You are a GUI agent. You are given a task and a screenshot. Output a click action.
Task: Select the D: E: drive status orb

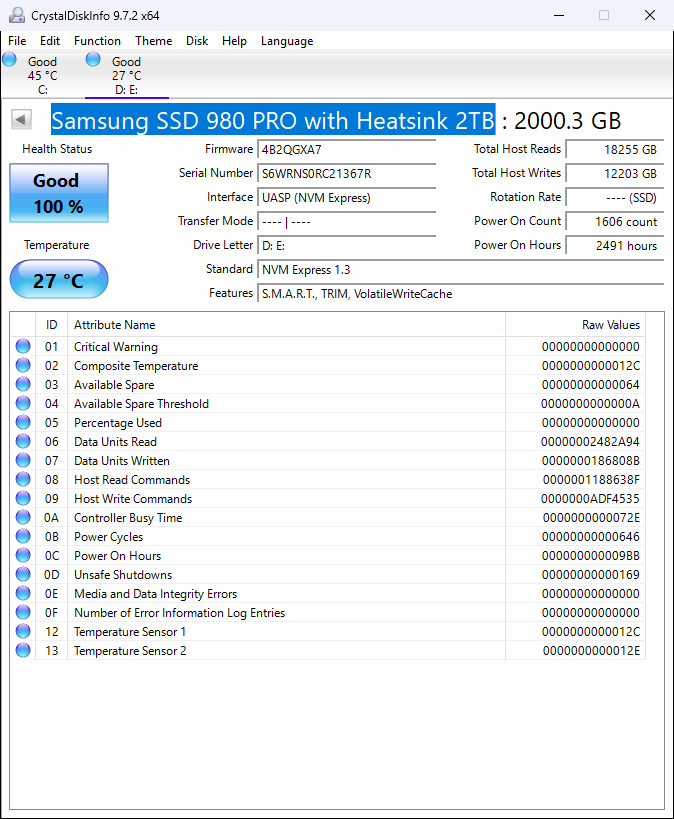point(93,60)
